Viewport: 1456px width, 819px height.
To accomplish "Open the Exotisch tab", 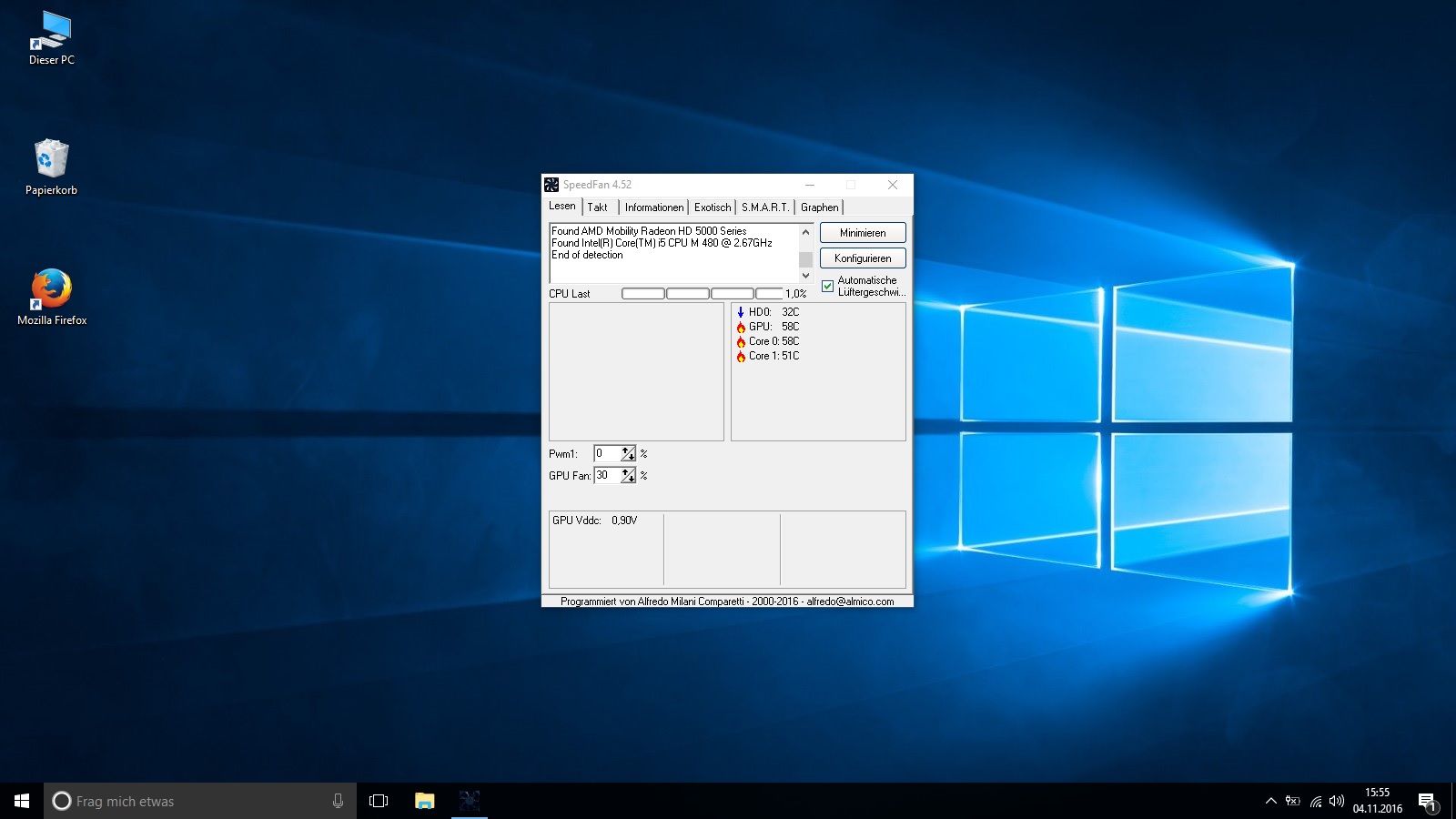I will (713, 207).
